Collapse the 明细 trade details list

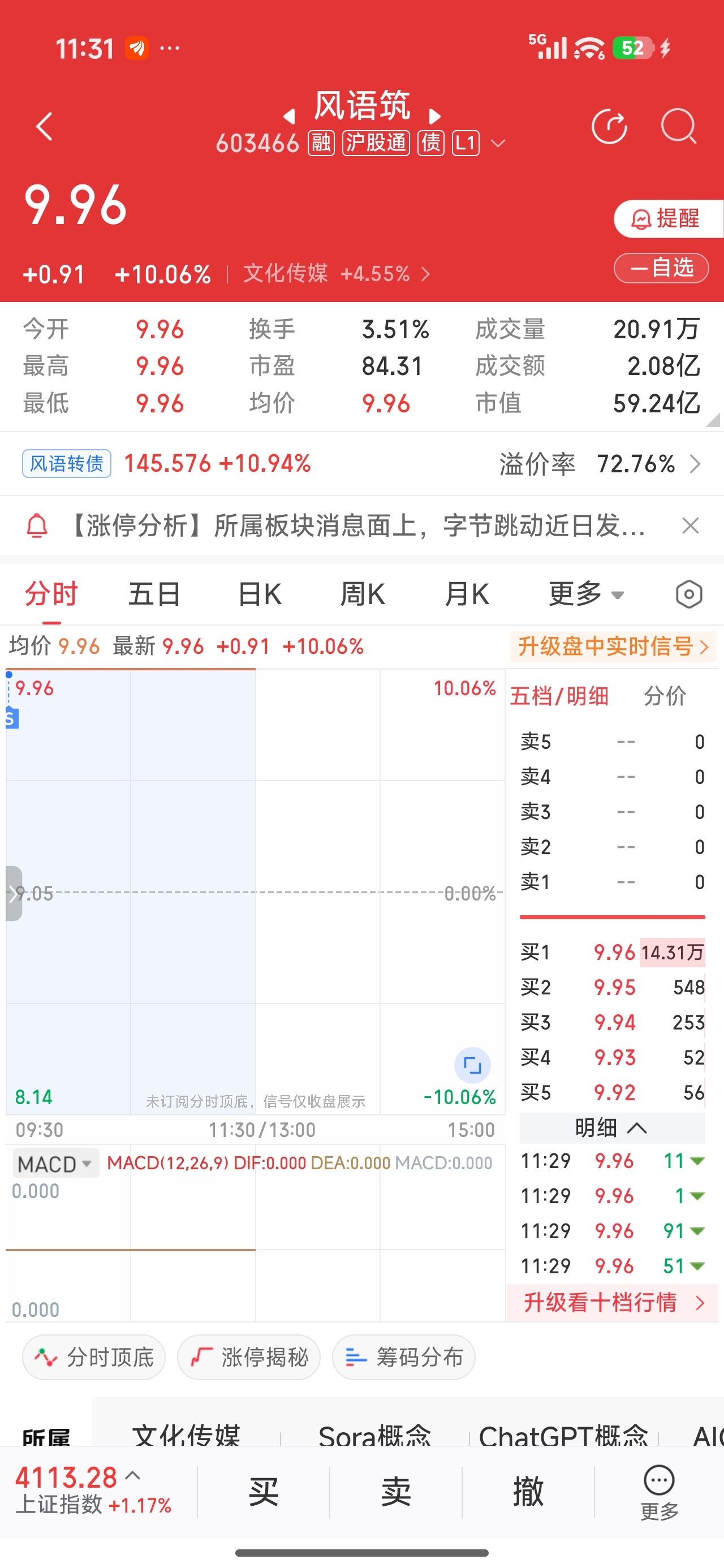tap(611, 1128)
